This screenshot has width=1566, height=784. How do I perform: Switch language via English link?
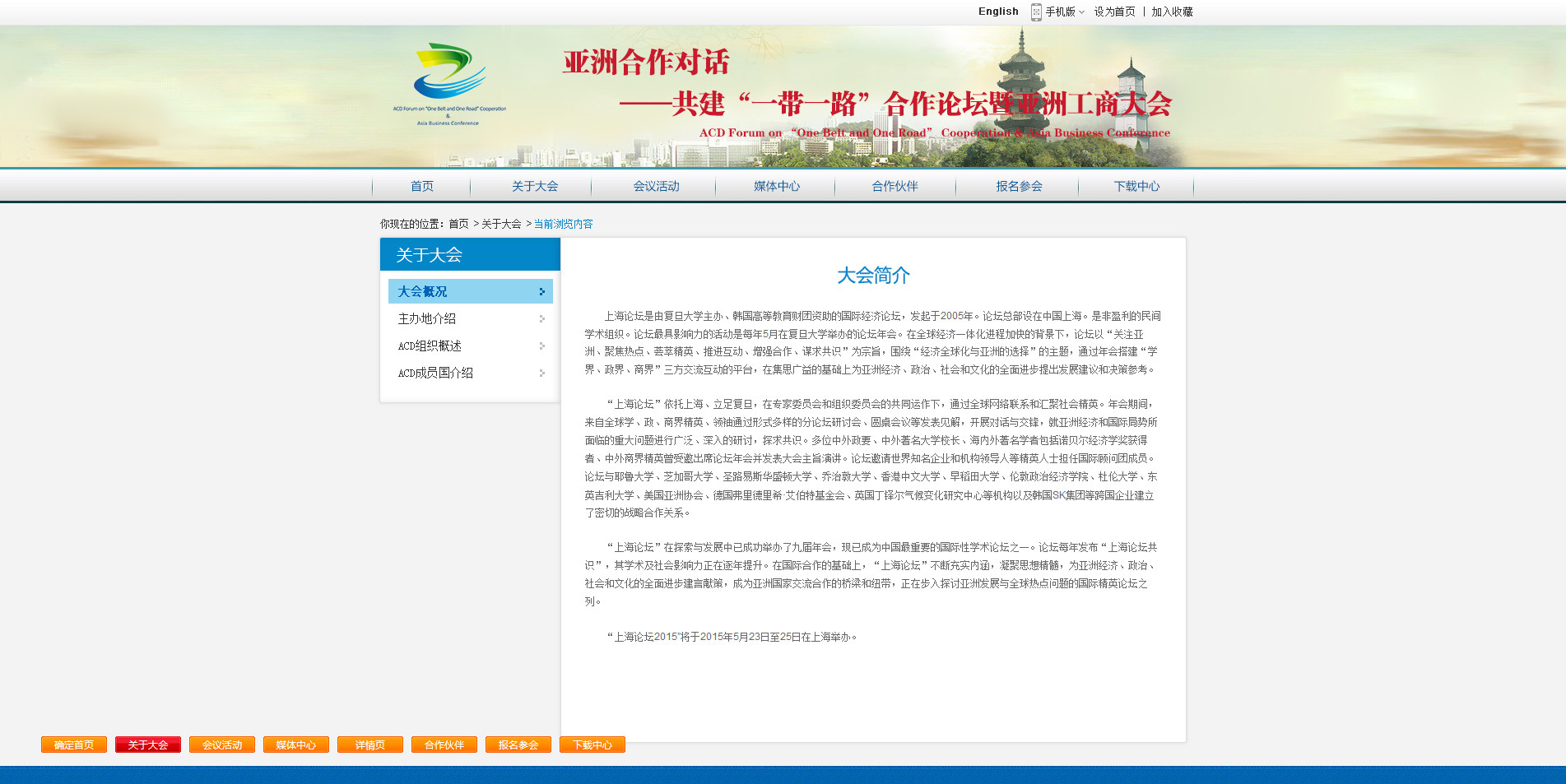click(x=998, y=12)
